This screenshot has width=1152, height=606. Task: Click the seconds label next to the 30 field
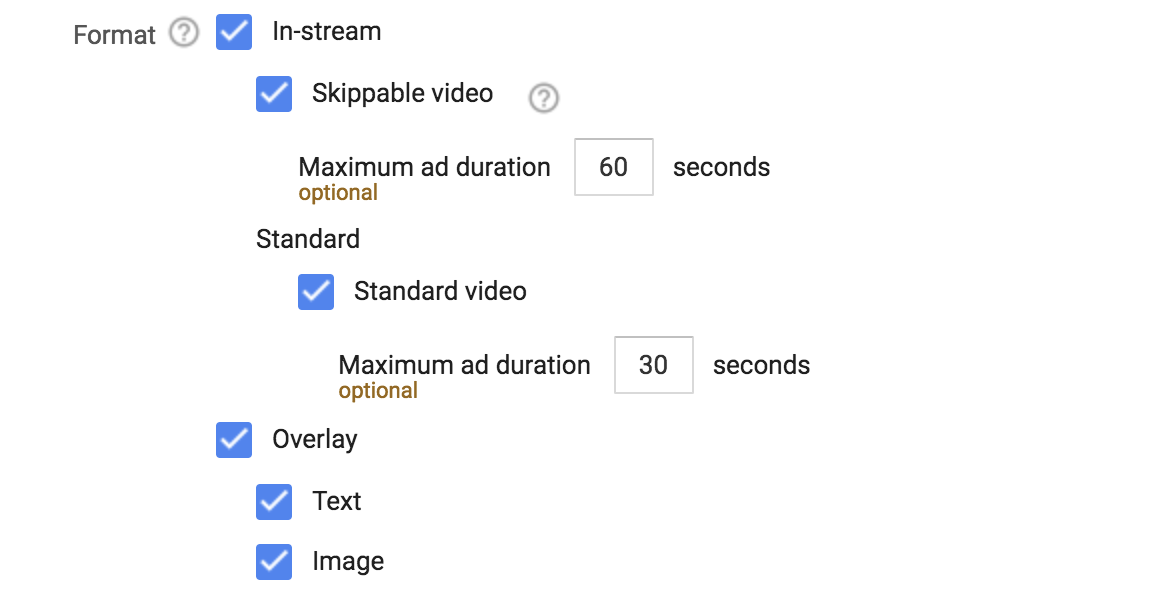pos(761,365)
